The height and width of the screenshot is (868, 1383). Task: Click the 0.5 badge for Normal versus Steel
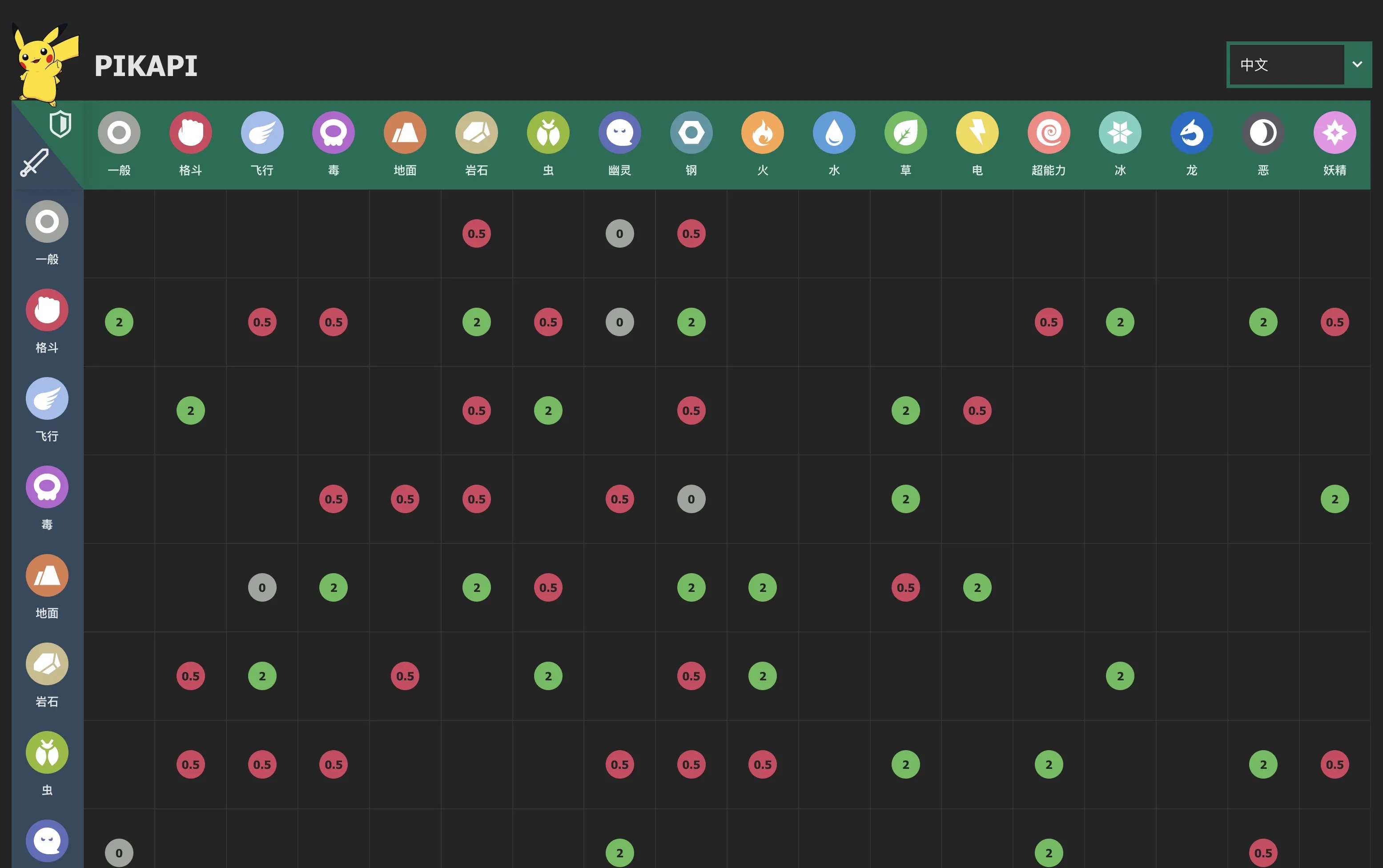pyautogui.click(x=691, y=233)
